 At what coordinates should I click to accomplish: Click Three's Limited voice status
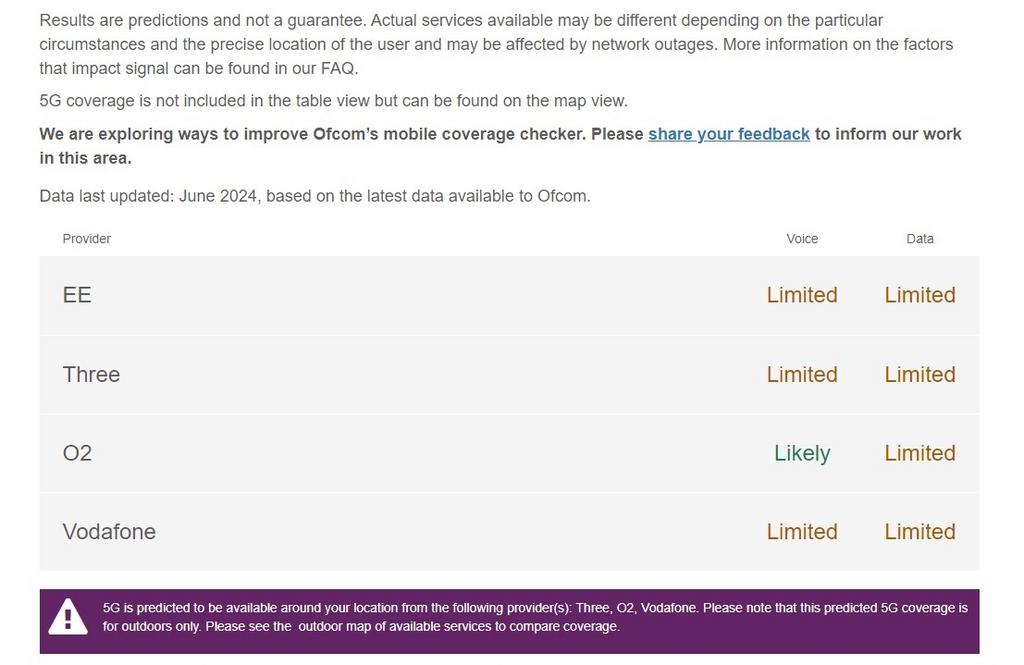click(802, 374)
